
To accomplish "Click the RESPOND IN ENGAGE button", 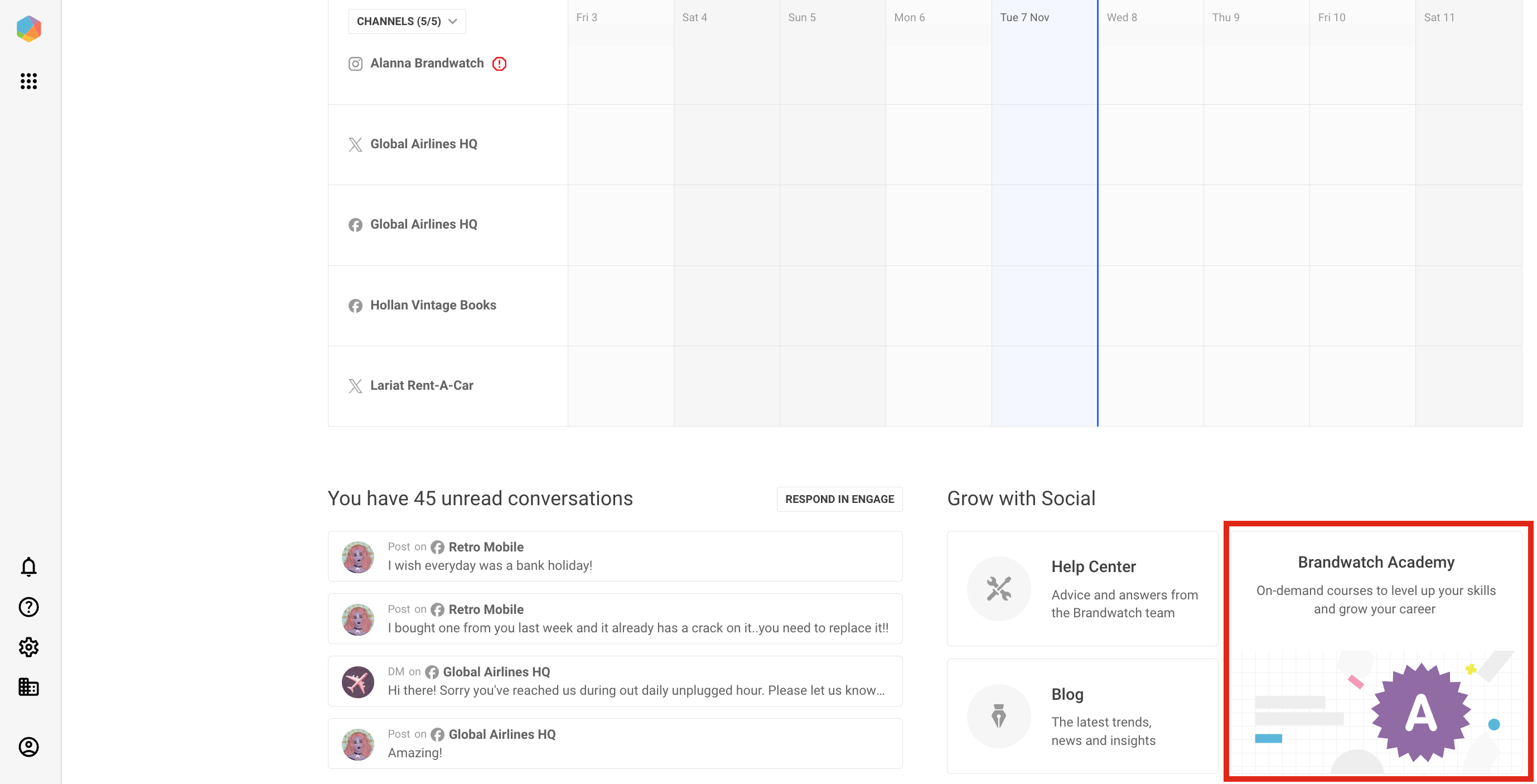I will pos(839,499).
